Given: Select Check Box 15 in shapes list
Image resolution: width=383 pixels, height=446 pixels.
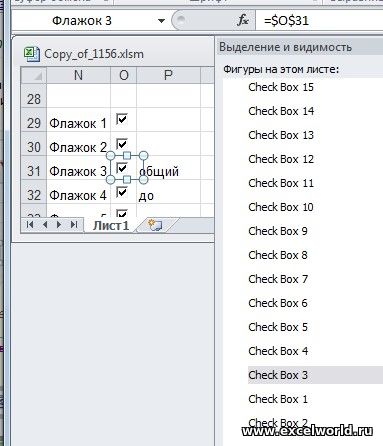Looking at the screenshot, I should (281, 87).
